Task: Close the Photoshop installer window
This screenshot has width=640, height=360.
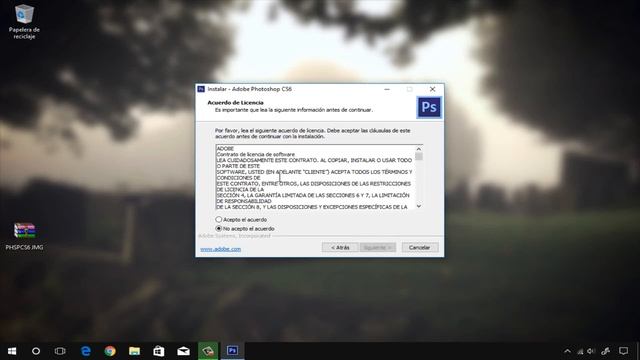Action: (x=432, y=89)
